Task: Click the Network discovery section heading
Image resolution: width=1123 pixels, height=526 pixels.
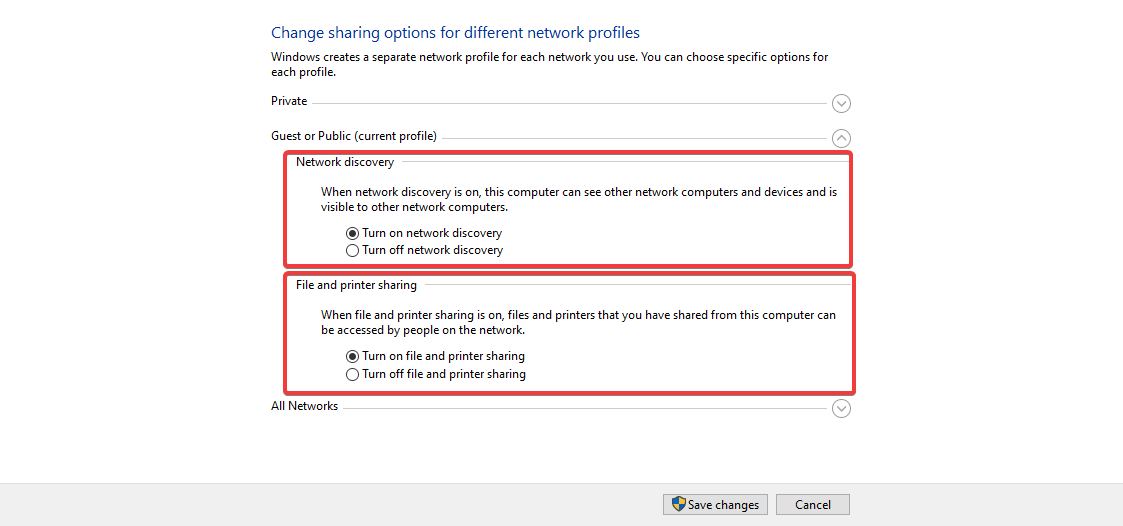Action: tap(345, 162)
